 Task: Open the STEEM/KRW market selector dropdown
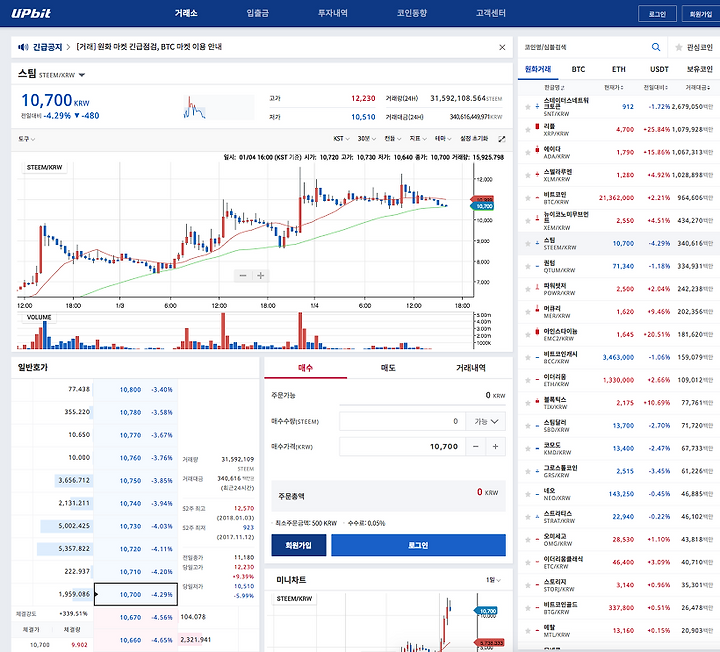pos(82,75)
